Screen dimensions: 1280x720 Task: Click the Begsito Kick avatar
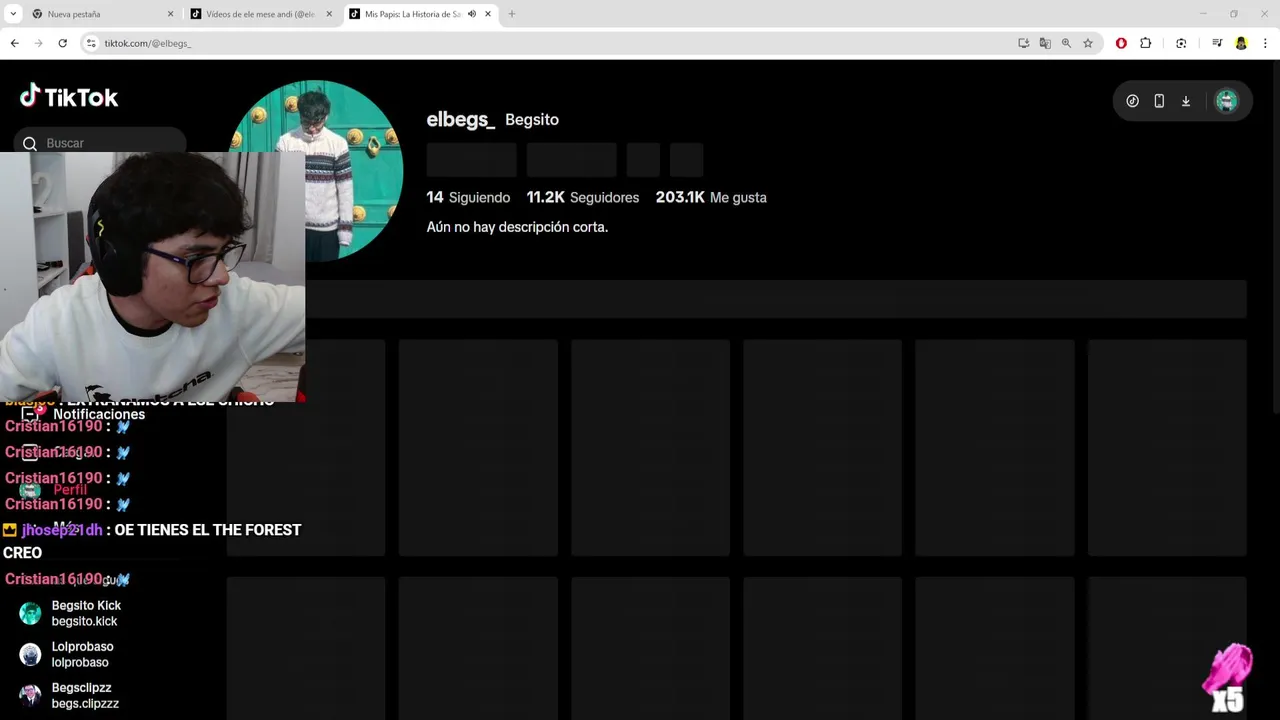coord(30,613)
